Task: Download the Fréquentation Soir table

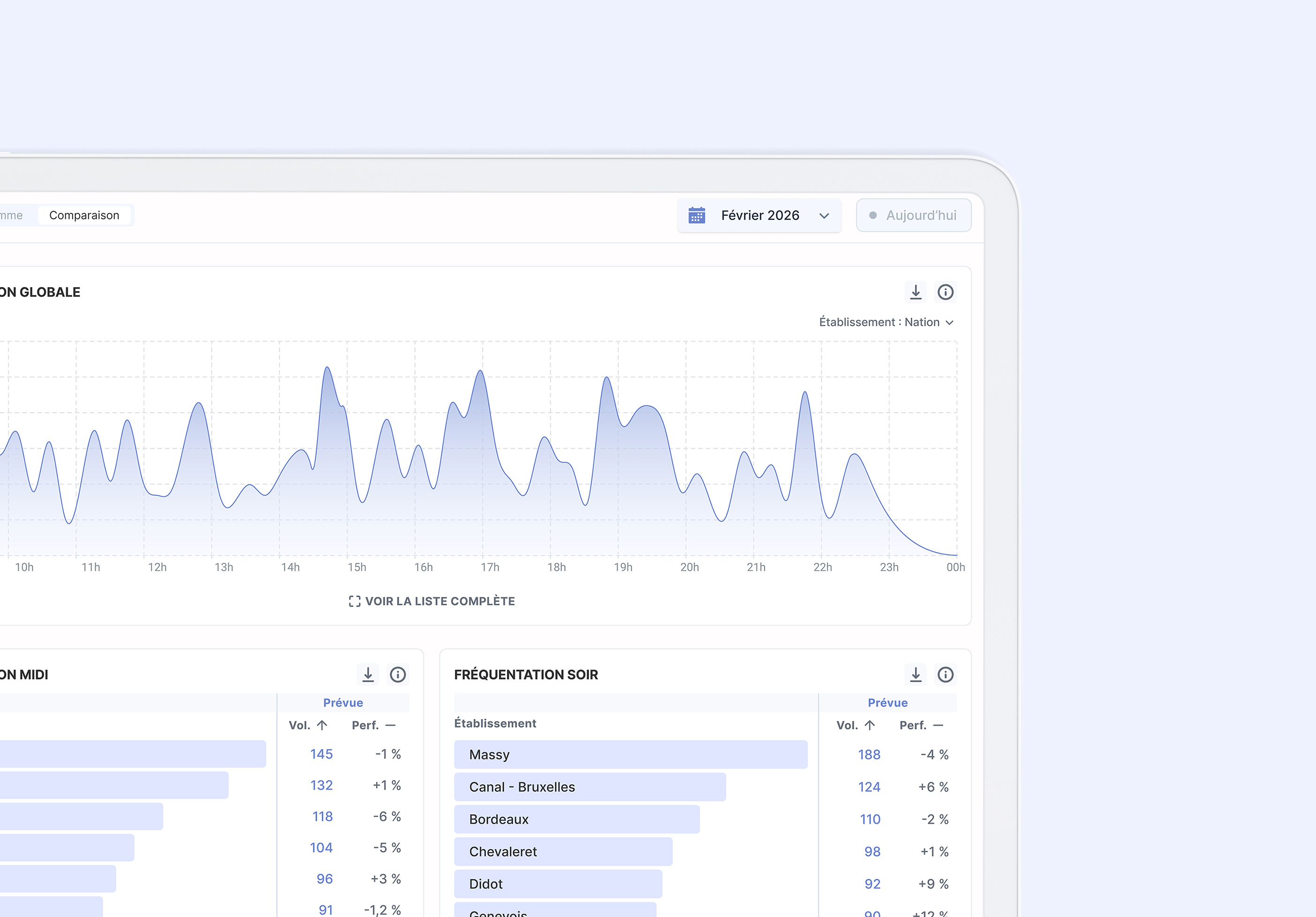Action: [915, 675]
